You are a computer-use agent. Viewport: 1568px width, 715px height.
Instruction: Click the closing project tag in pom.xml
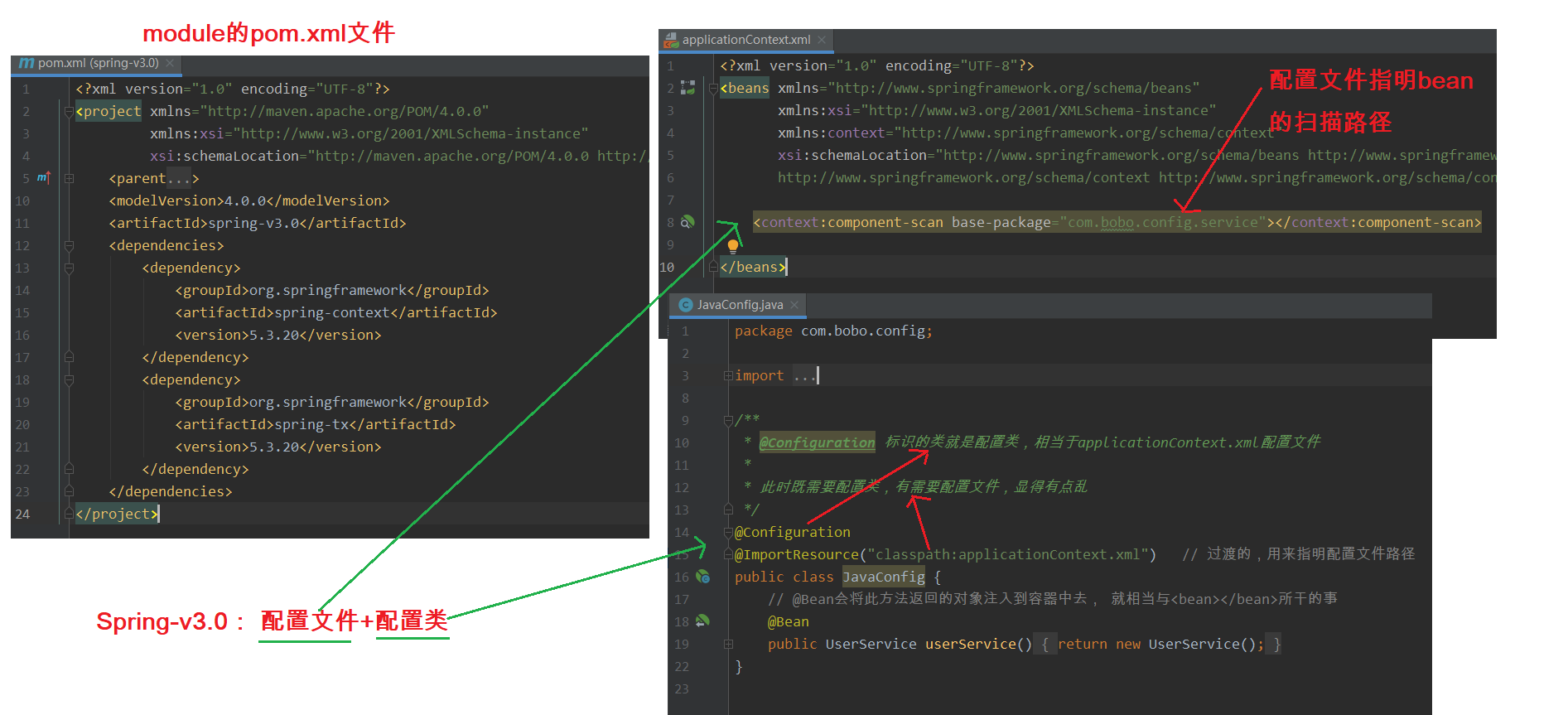tap(117, 514)
